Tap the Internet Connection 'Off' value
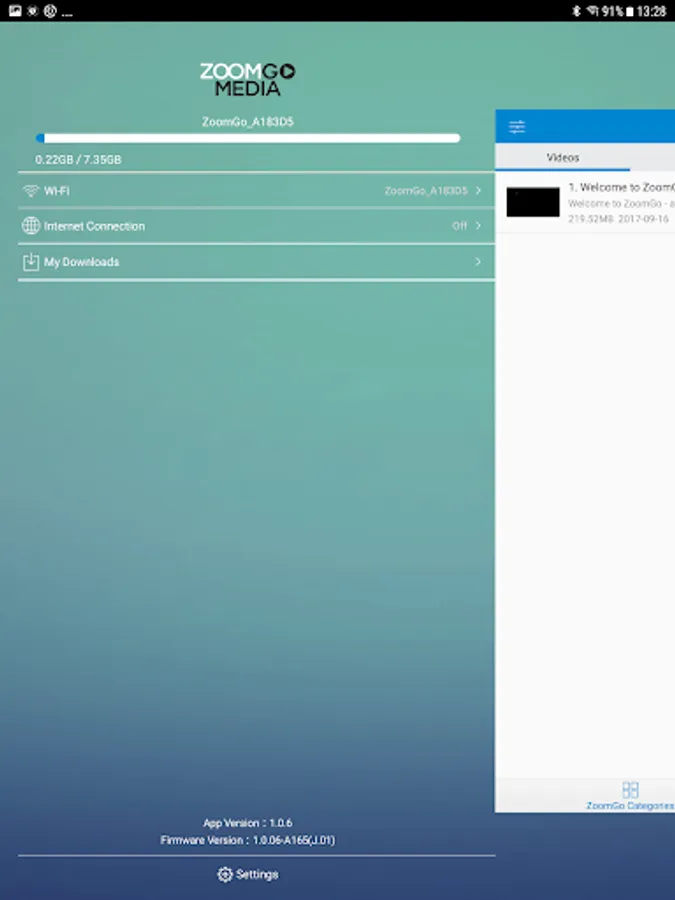Viewport: 675px width, 900px height. pos(459,226)
